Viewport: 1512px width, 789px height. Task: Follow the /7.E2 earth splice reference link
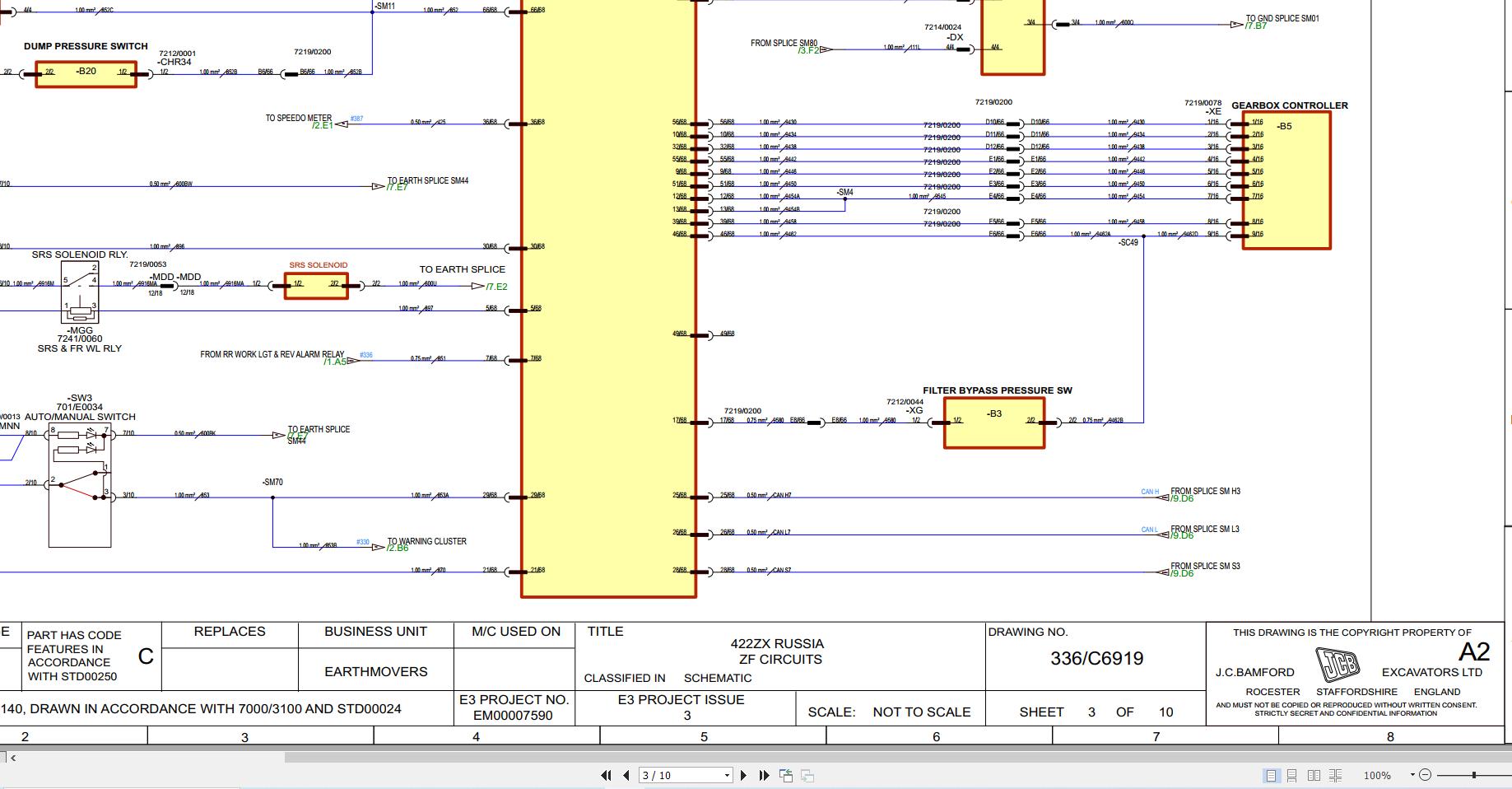click(x=495, y=287)
